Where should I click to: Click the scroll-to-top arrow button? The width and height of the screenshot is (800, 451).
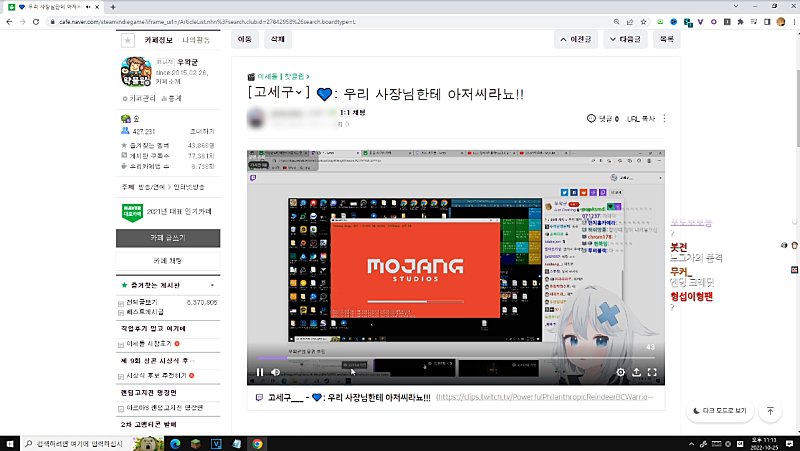770,411
